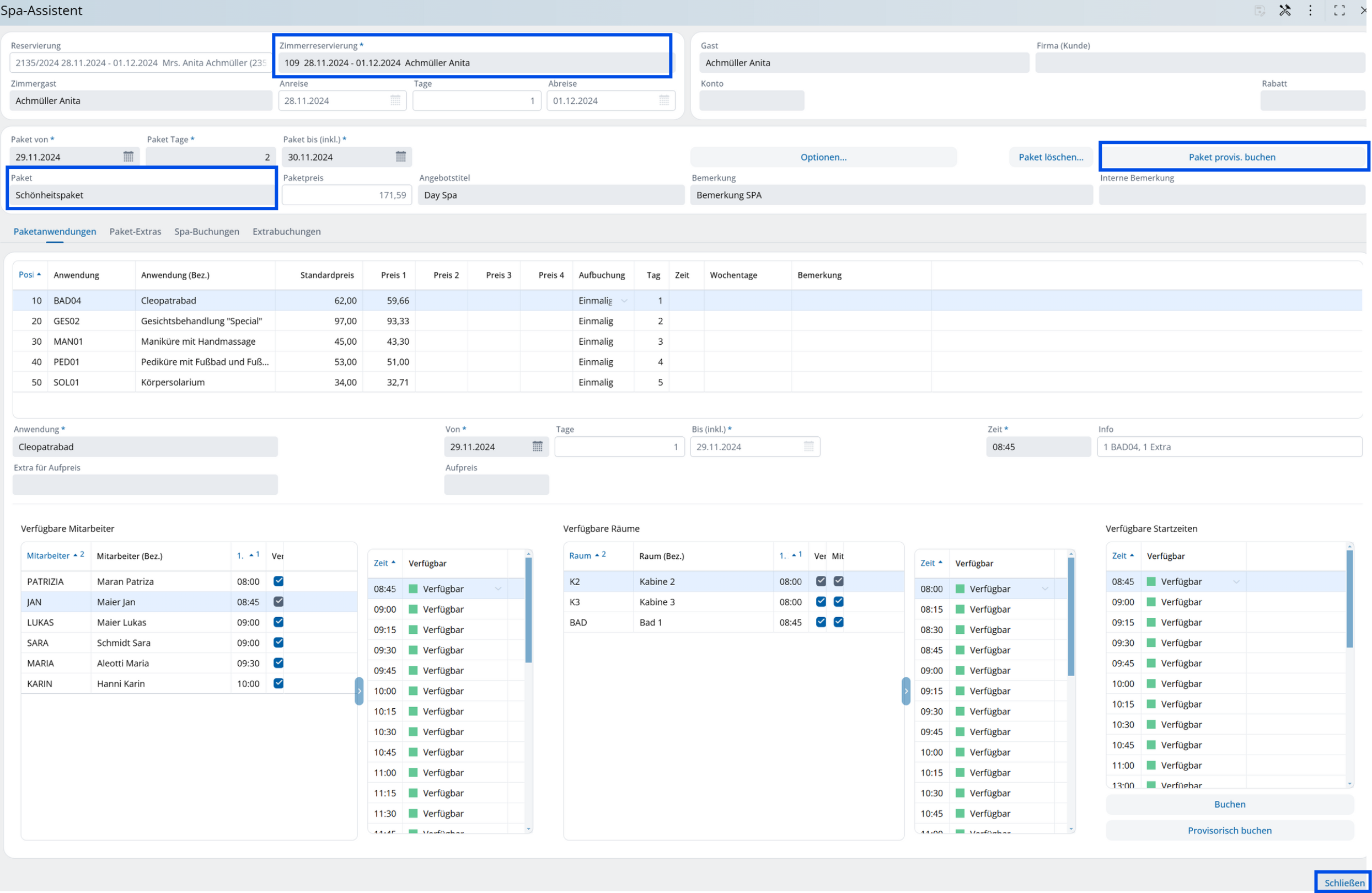Uncheck availability checkbox for Maran Patriza

[x=278, y=581]
